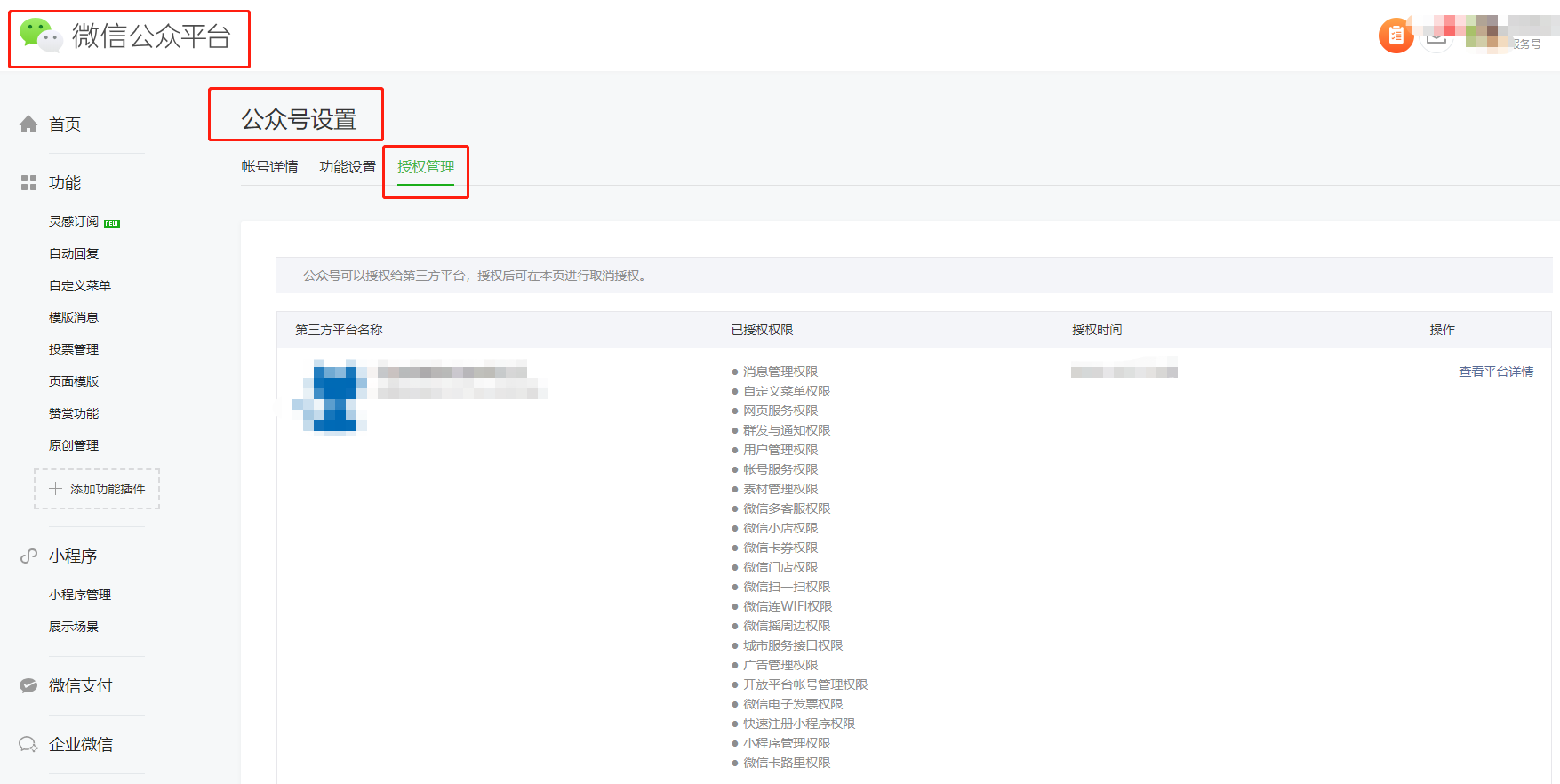Click 第三方平台名称 column header
Viewport: 1560px width, 784px height.
pyautogui.click(x=339, y=330)
